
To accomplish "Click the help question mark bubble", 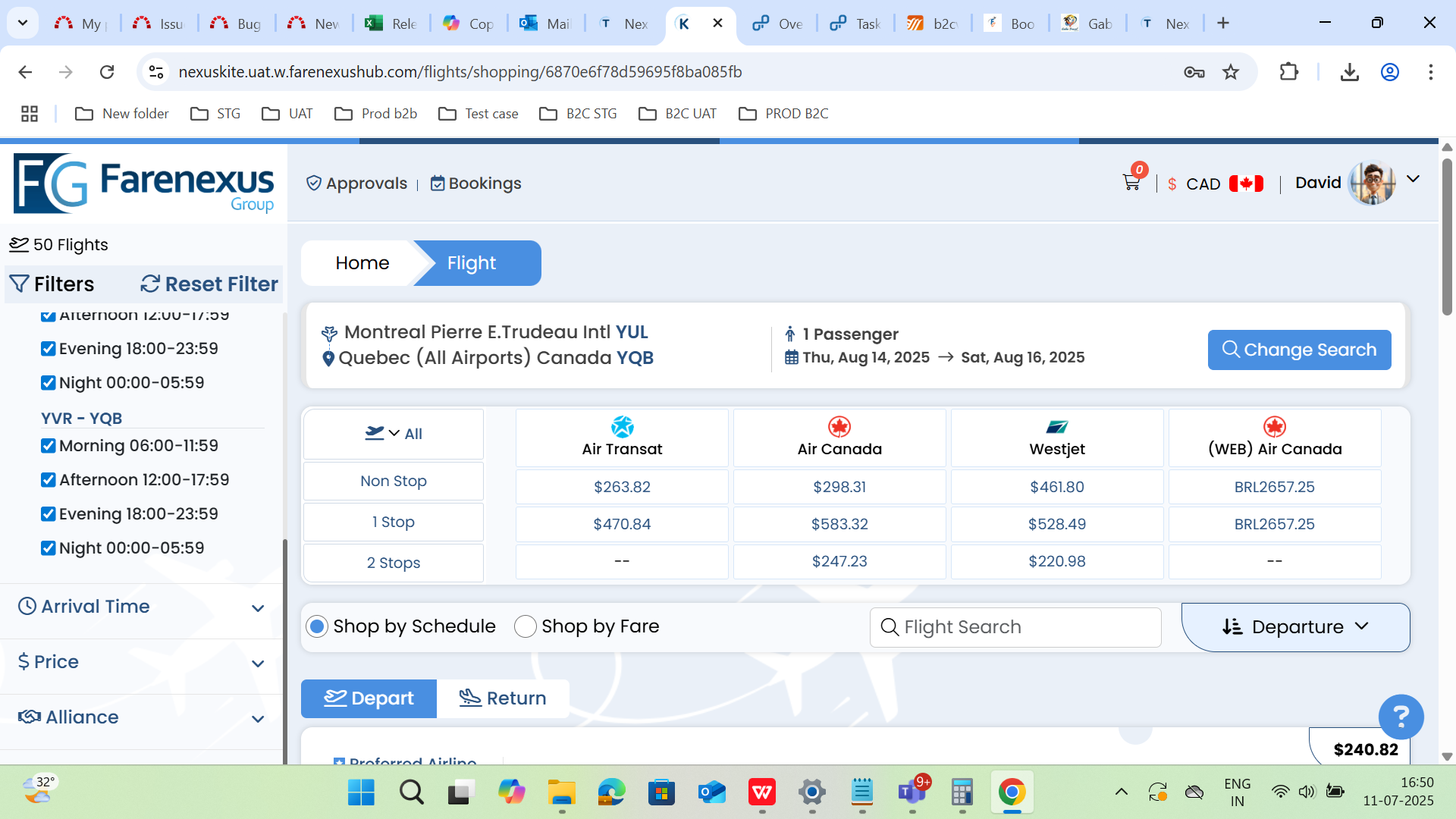I will tap(1401, 717).
